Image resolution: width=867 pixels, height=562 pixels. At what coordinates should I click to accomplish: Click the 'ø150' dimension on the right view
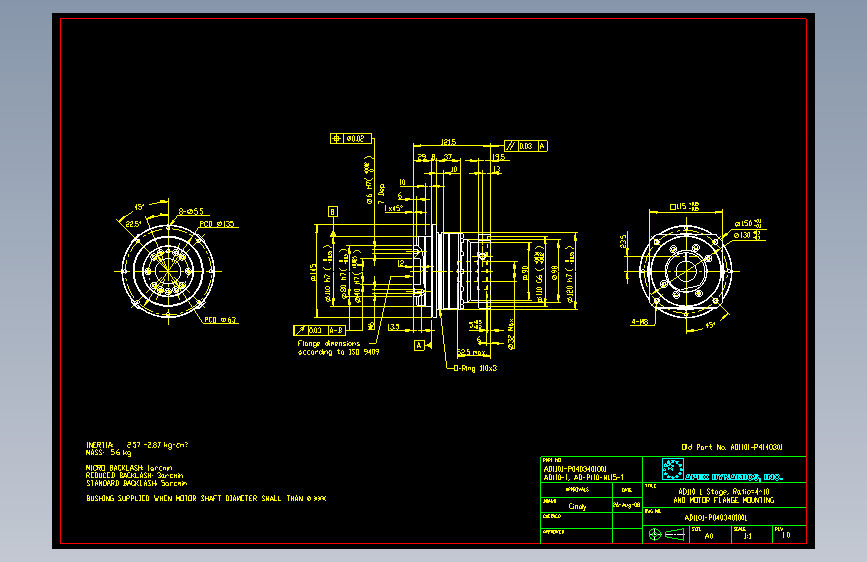point(748,223)
